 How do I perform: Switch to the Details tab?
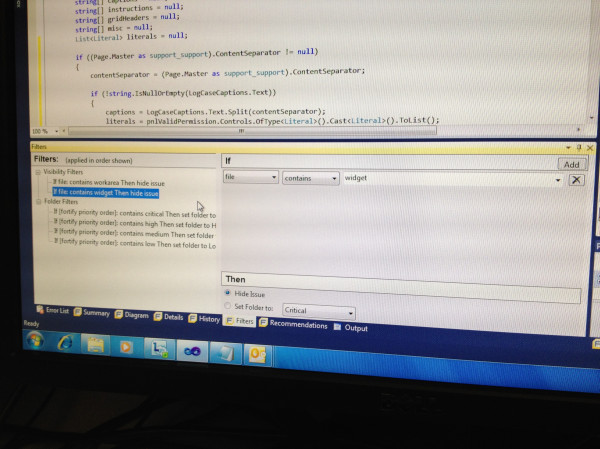[169, 317]
